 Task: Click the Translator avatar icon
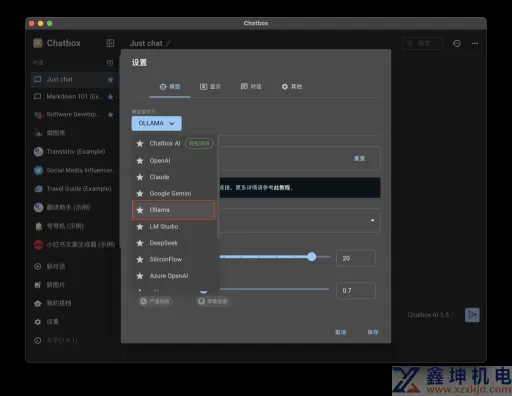tap(38, 152)
